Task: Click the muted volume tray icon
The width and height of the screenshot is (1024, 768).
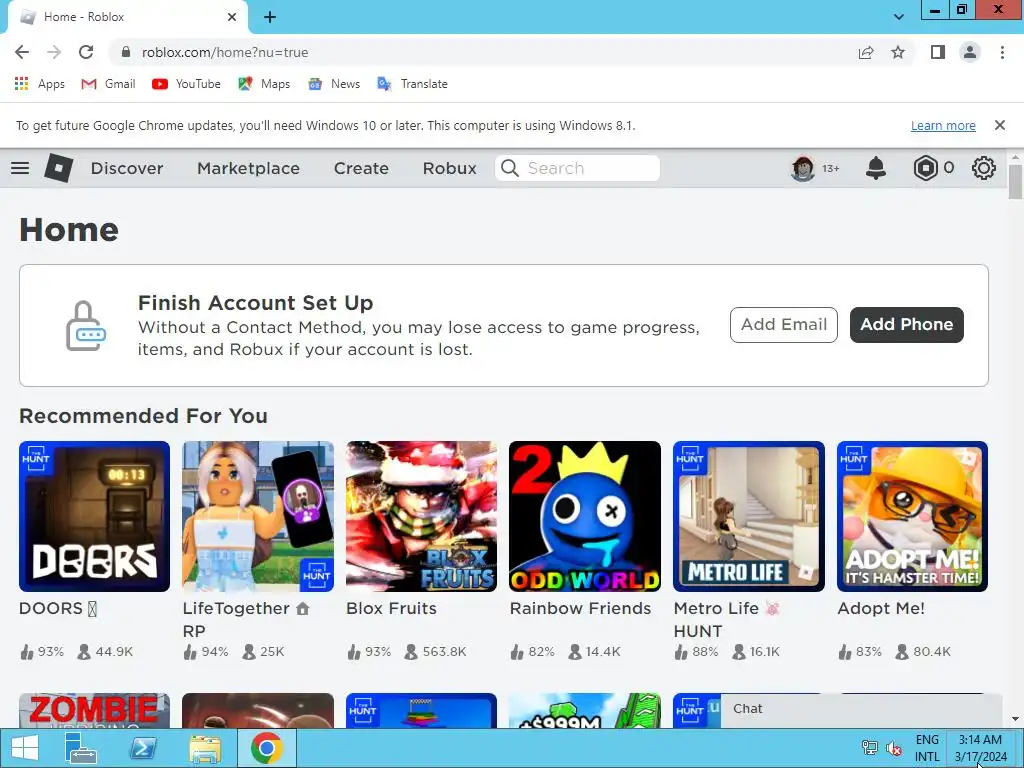Action: (894, 748)
